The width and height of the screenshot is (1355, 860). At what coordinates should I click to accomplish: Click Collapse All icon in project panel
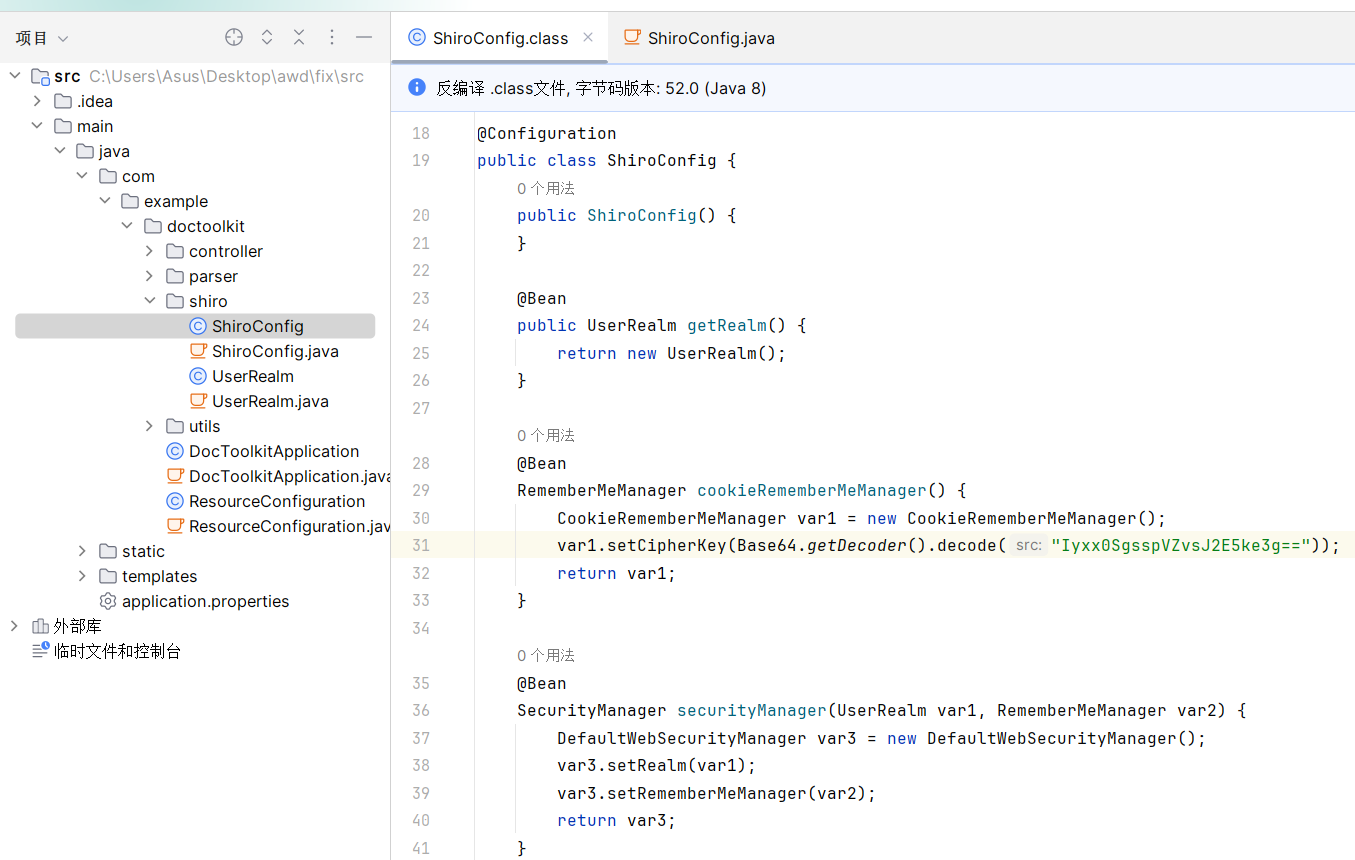pyautogui.click(x=299, y=38)
